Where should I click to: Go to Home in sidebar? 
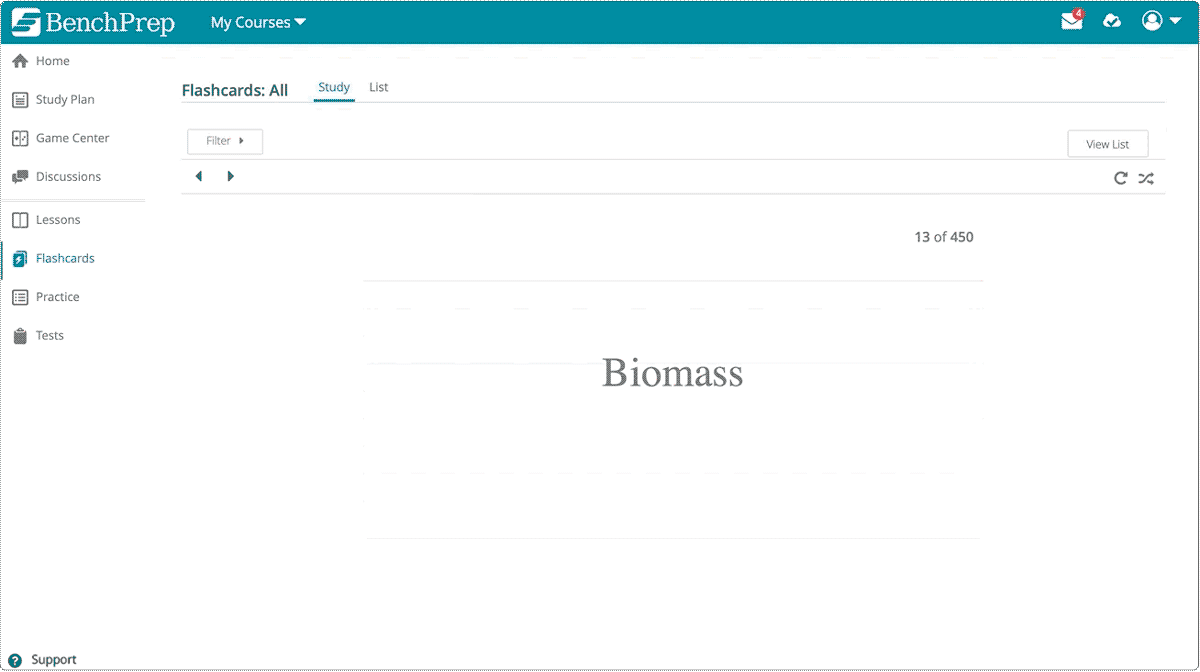pyautogui.click(x=52, y=61)
